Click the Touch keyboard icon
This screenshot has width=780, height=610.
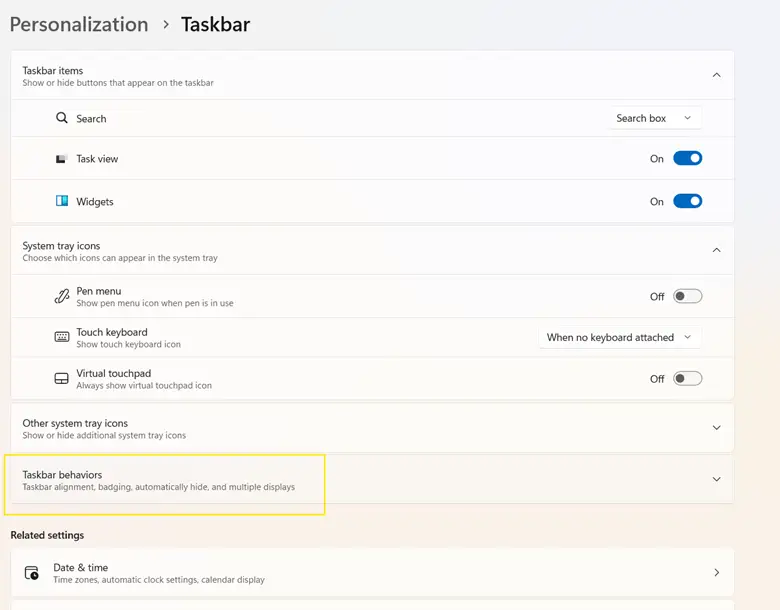tap(62, 337)
